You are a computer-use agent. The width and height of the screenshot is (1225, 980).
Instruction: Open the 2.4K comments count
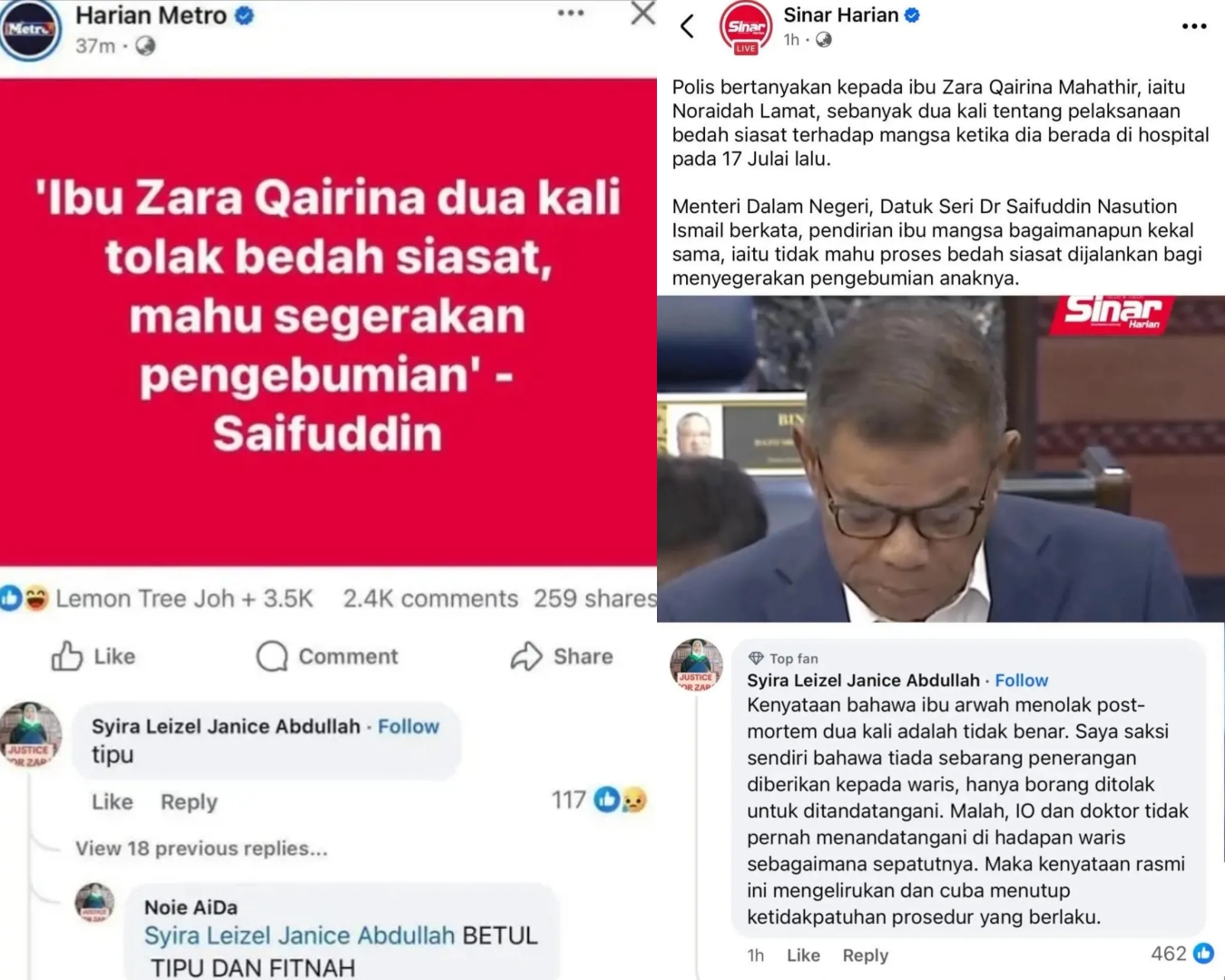click(x=430, y=599)
